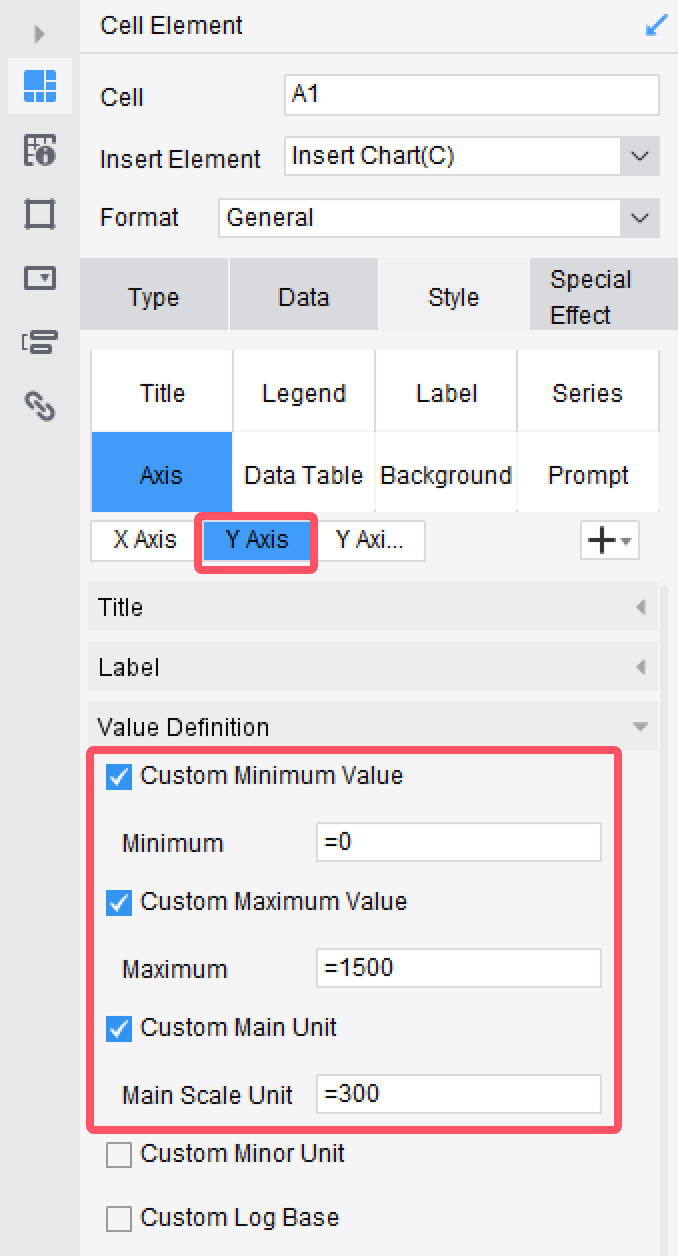
Task: Click the Main Scale Unit field =300
Action: tap(459, 1094)
